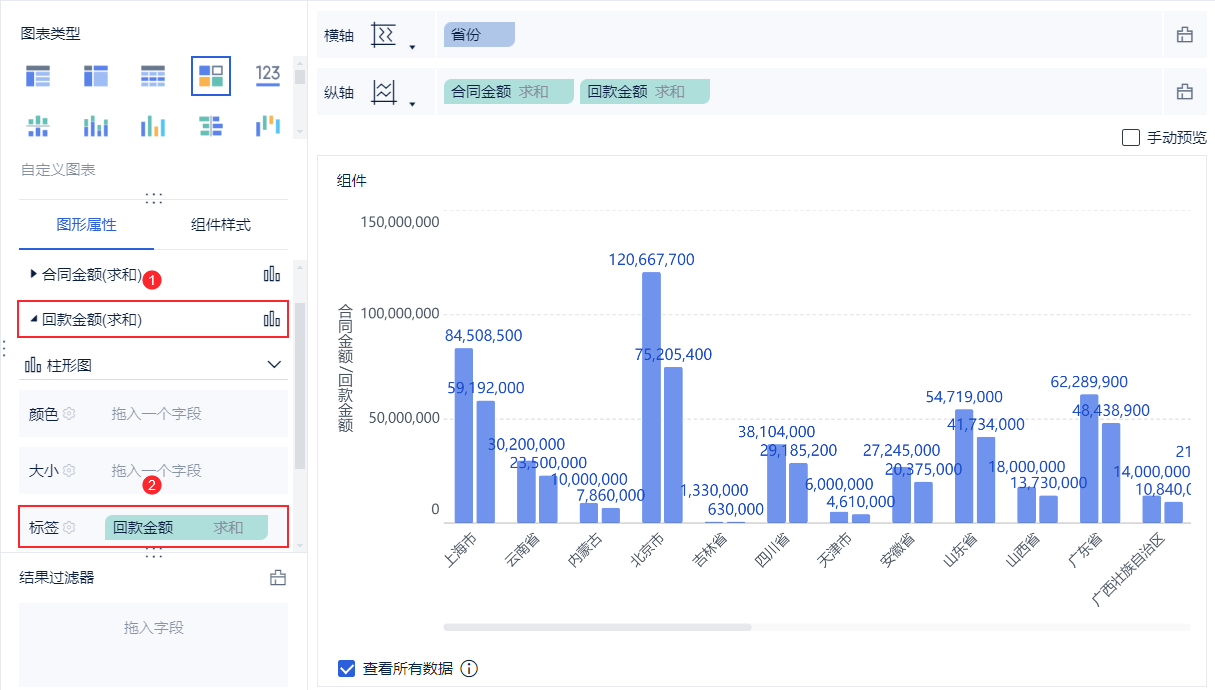Viewport: 1215px width, 690px height.
Task: Enable the 手动预览 checkbox
Action: point(1131,138)
